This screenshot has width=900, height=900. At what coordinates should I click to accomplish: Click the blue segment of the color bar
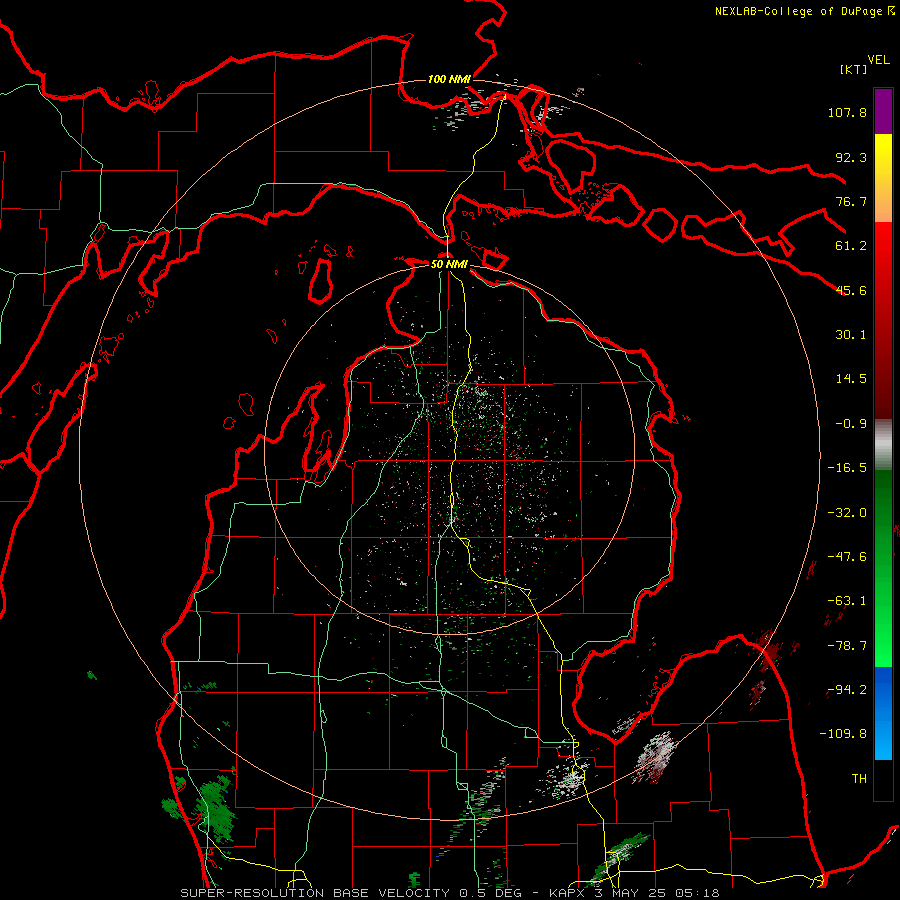(x=883, y=713)
